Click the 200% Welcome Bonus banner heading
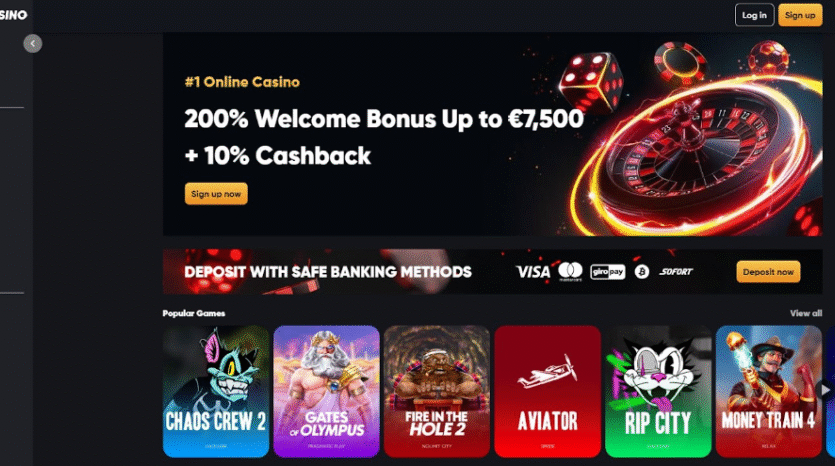 (384, 119)
